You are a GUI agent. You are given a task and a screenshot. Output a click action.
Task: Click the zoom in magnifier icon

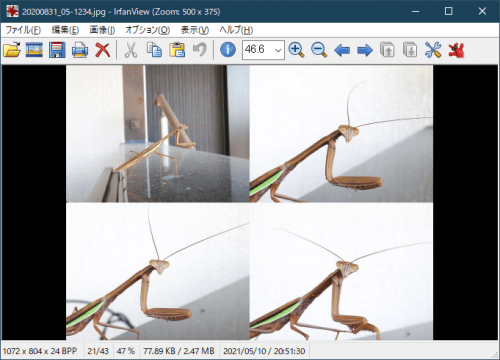pos(296,50)
